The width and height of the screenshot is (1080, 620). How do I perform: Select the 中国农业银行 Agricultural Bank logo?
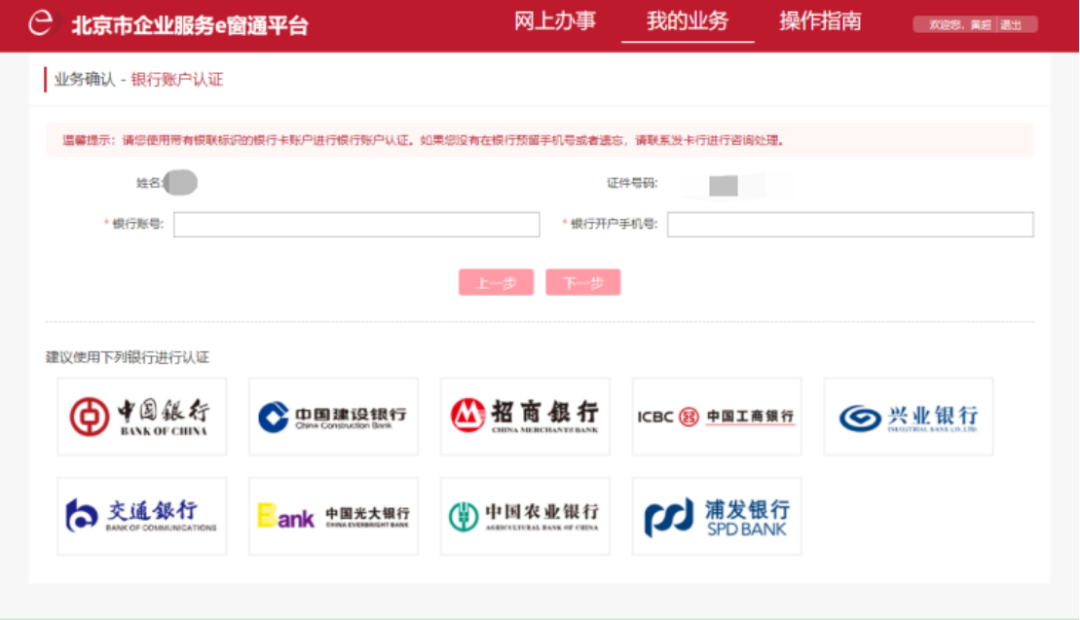coord(525,516)
